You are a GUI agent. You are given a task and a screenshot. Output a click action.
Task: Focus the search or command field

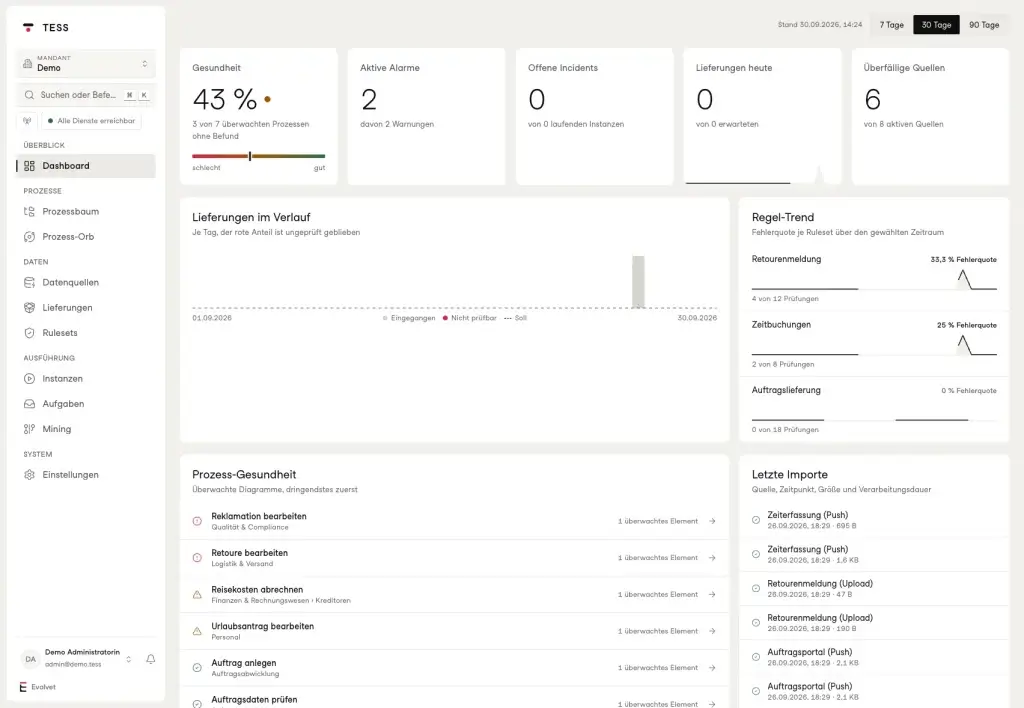tap(86, 95)
